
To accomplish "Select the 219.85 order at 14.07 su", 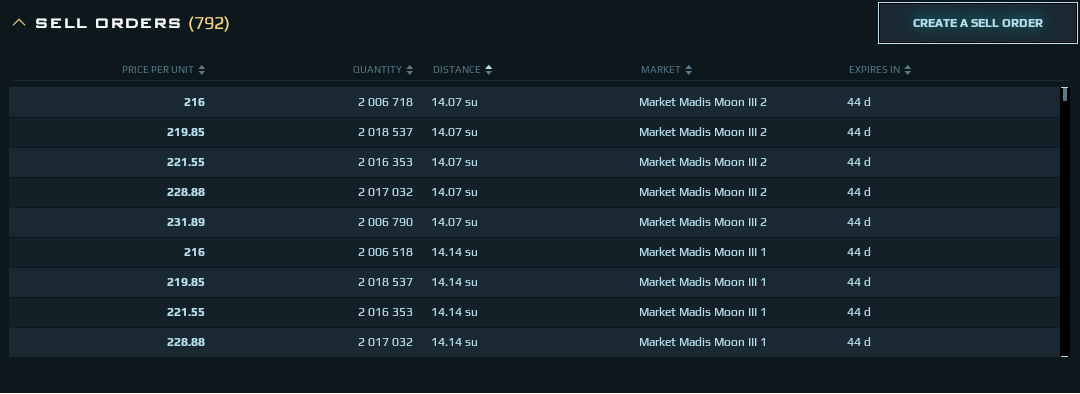I will click(534, 132).
